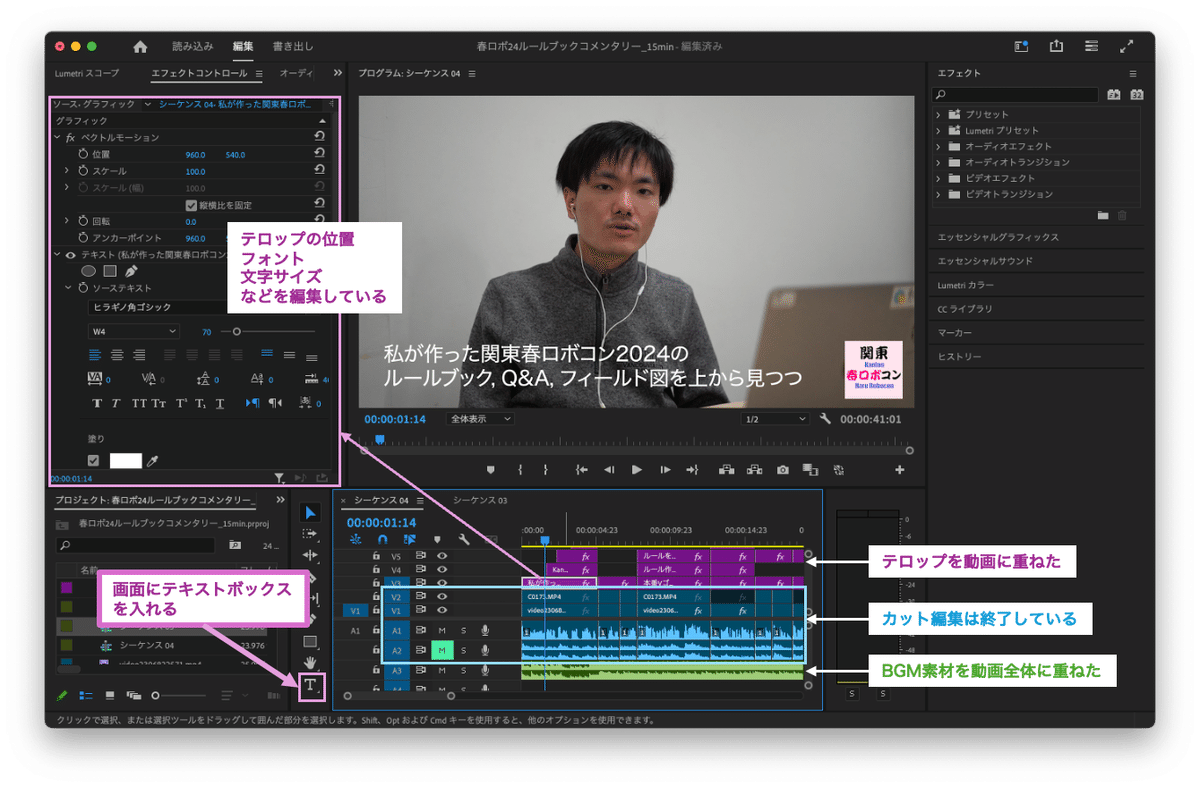The height and width of the screenshot is (788, 1200).
Task: Click Export Frame camera icon
Action: click(782, 469)
